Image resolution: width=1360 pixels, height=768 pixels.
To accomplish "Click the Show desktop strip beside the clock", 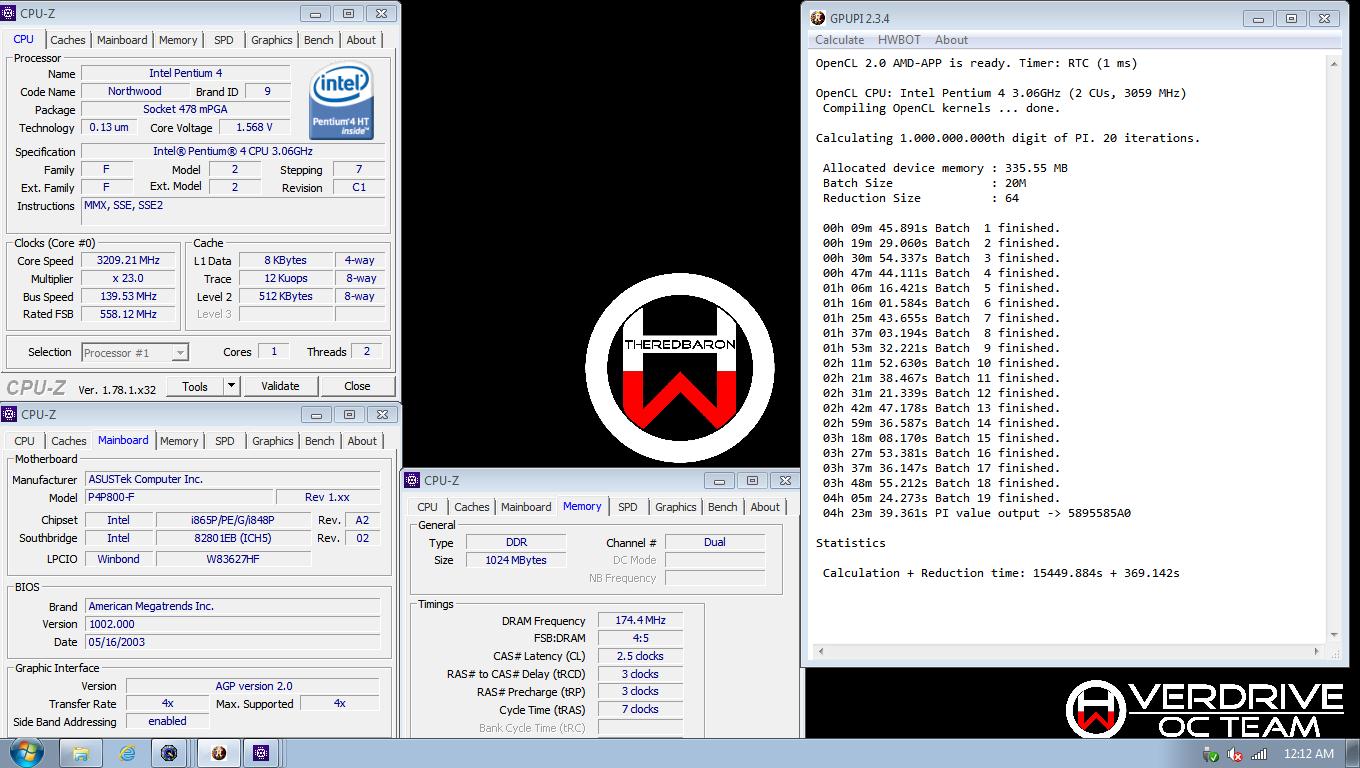I will tap(1352, 753).
